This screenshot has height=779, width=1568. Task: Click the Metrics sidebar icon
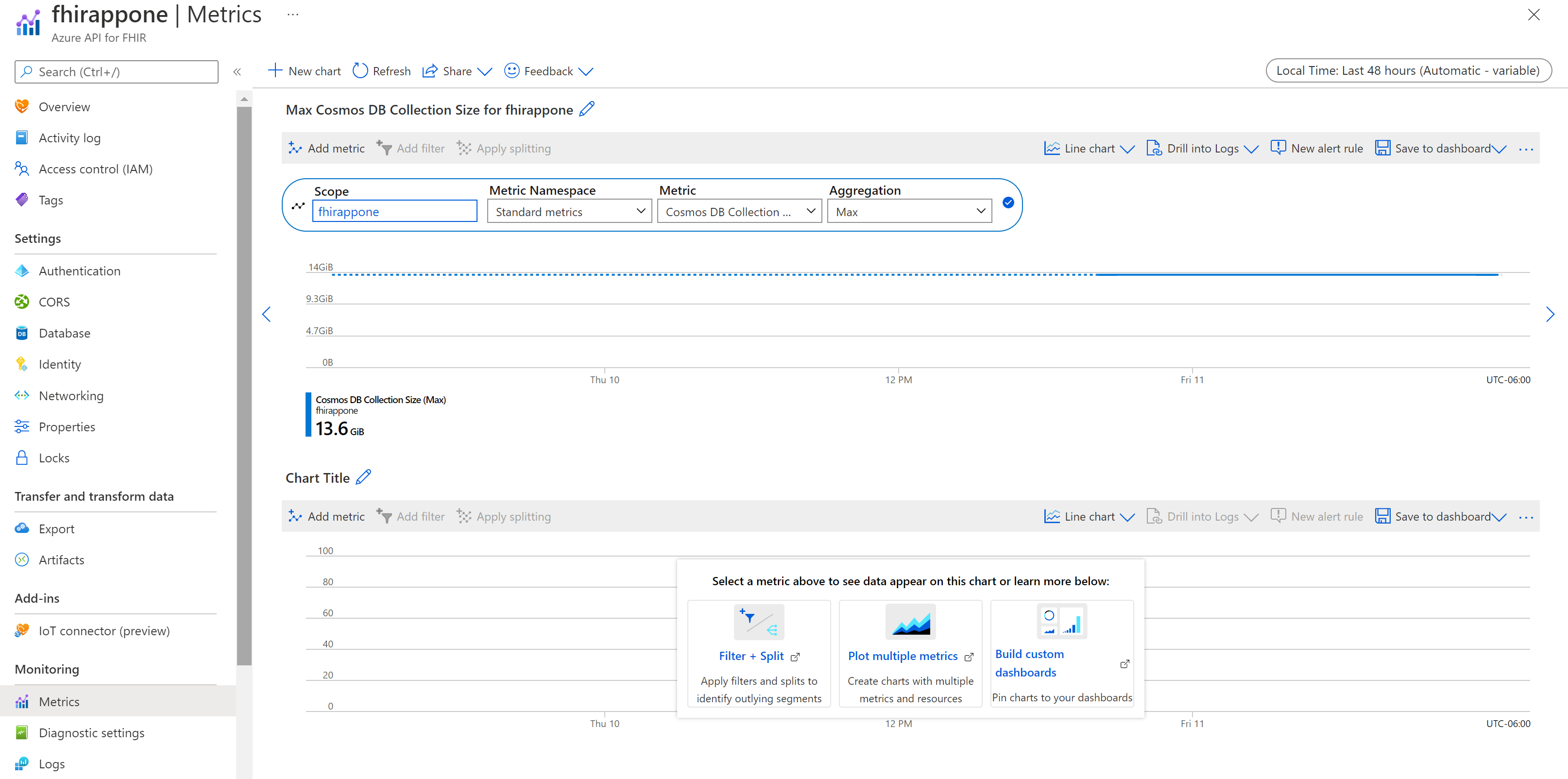22,702
